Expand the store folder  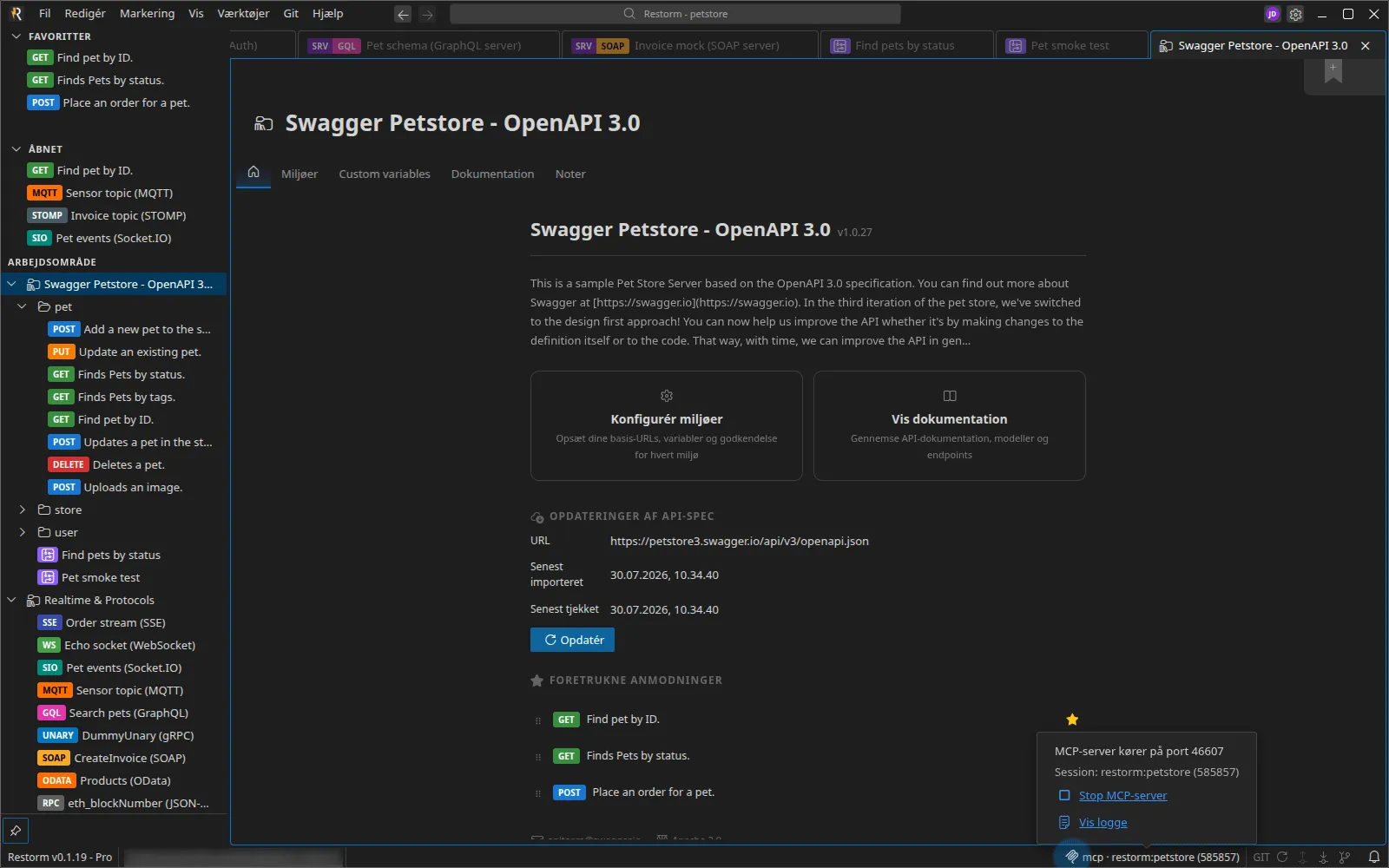(23, 510)
